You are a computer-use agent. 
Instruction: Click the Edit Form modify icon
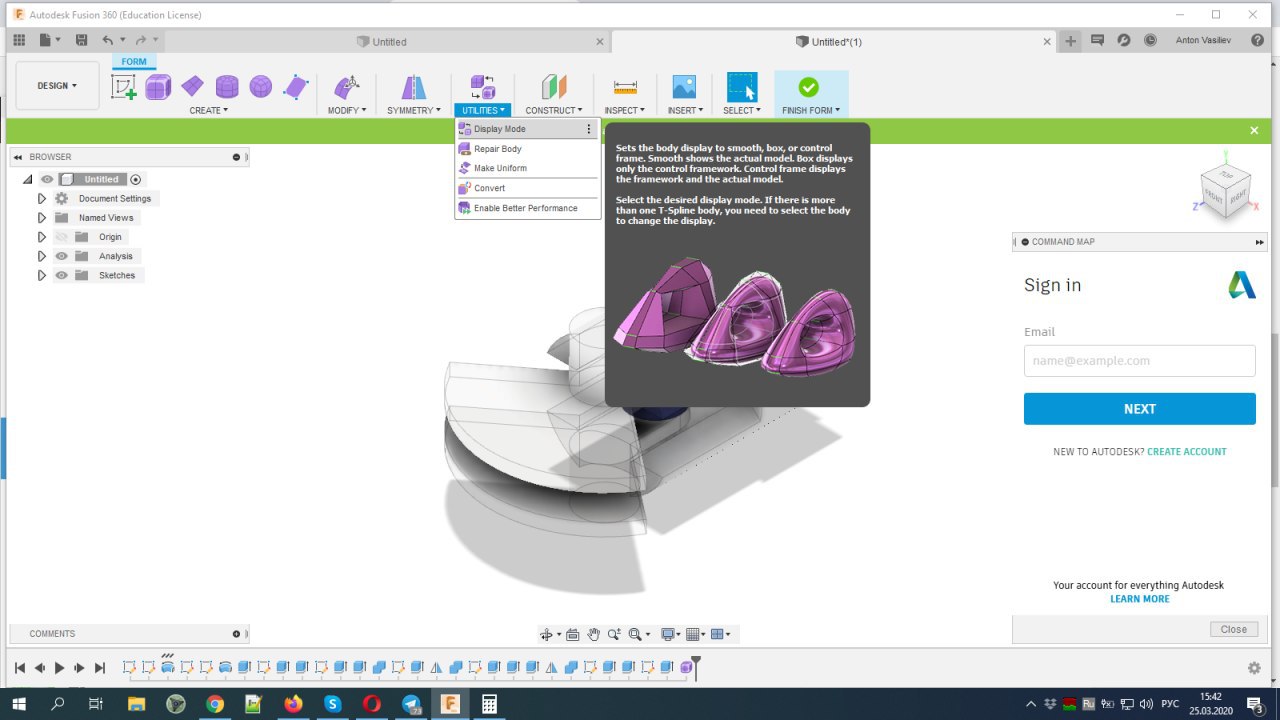[346, 87]
